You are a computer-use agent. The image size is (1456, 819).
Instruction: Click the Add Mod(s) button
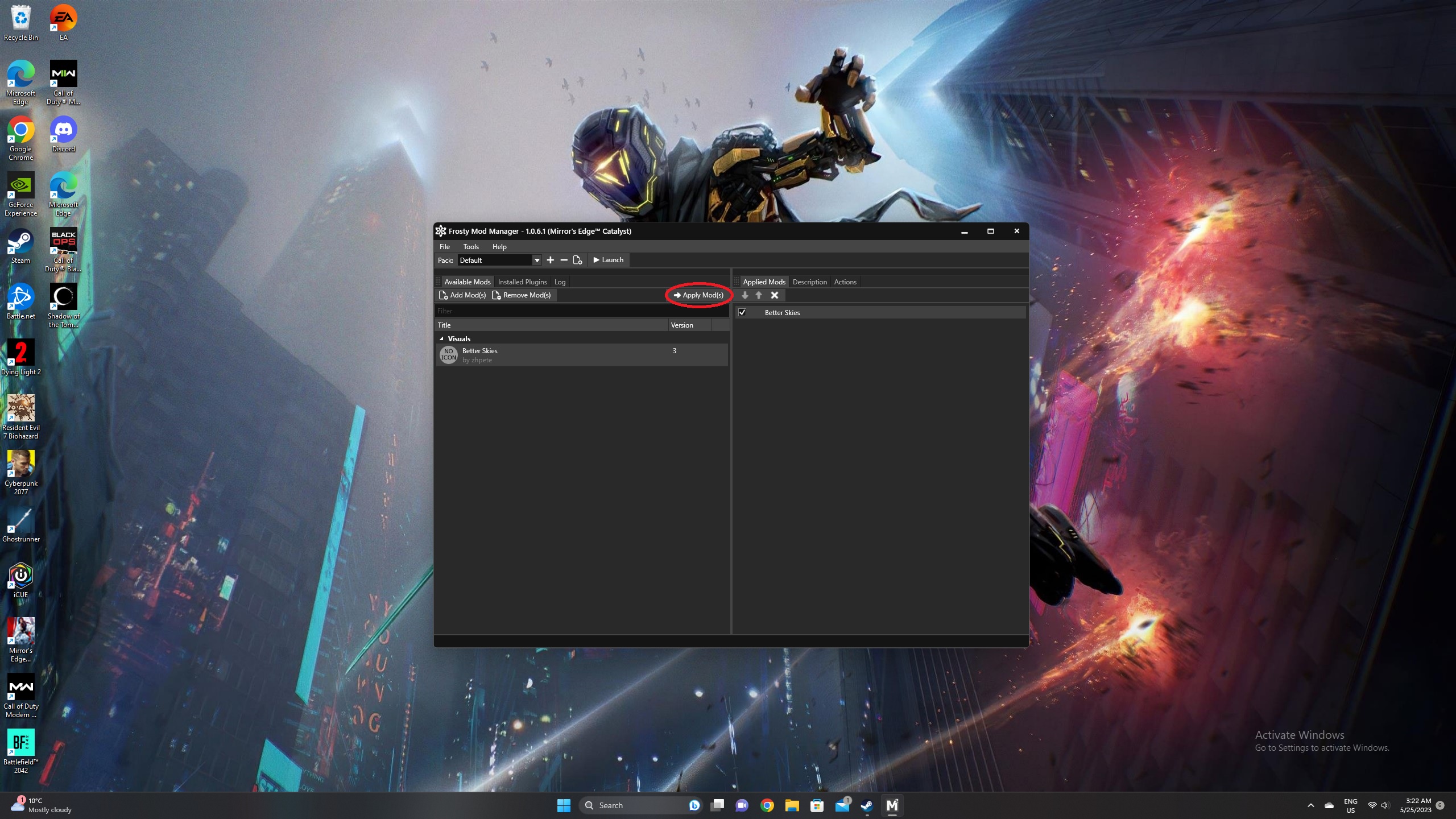pos(462,295)
